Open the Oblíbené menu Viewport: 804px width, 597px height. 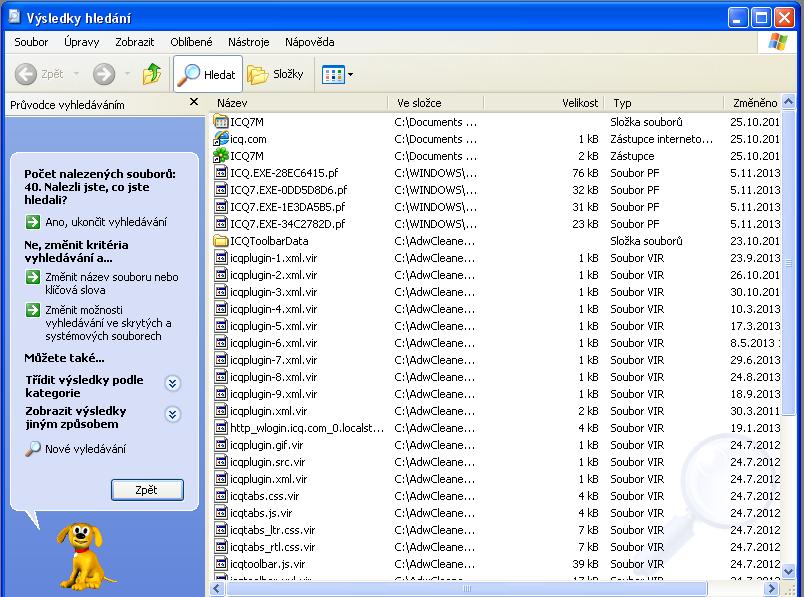[191, 42]
